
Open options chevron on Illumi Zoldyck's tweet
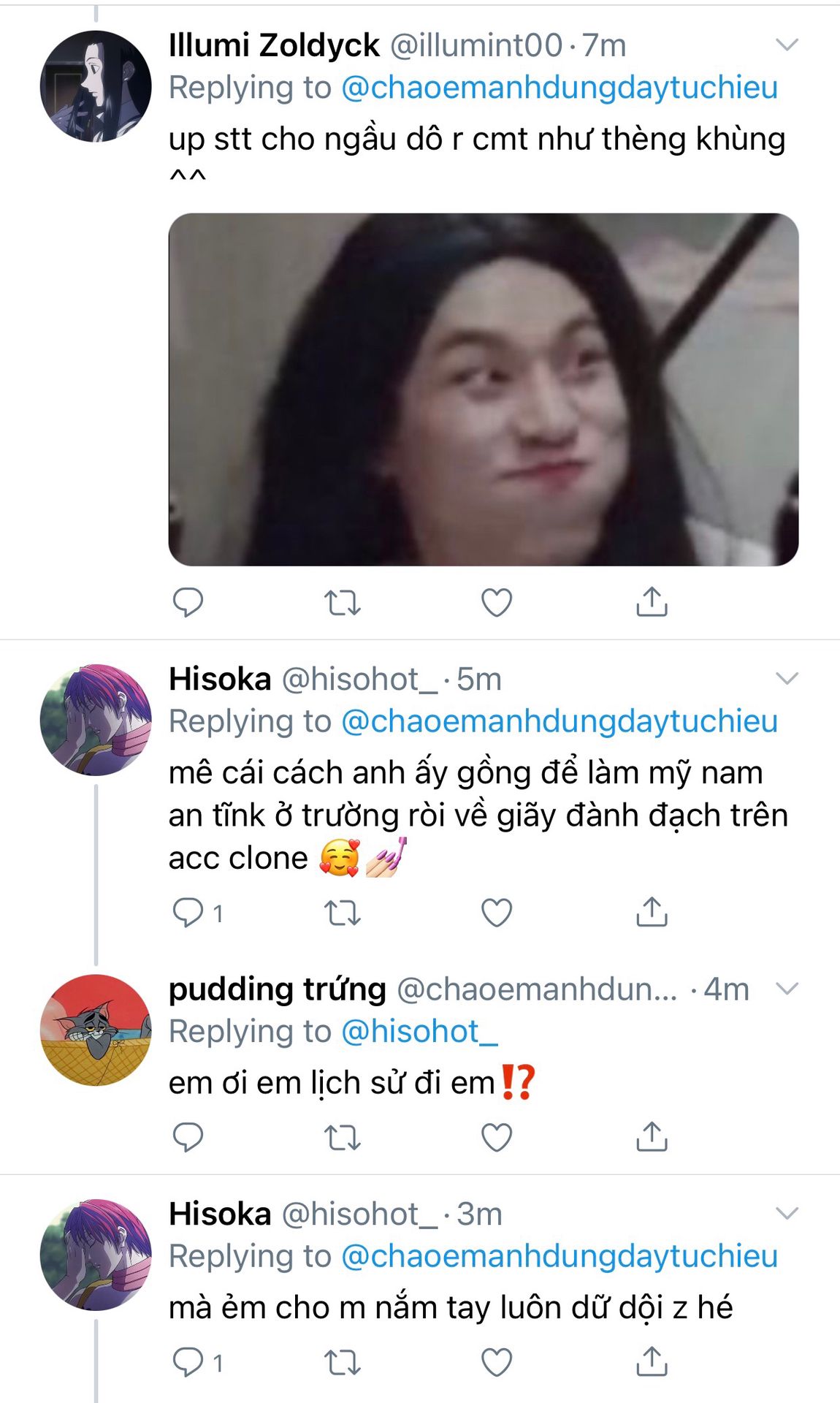tap(787, 45)
